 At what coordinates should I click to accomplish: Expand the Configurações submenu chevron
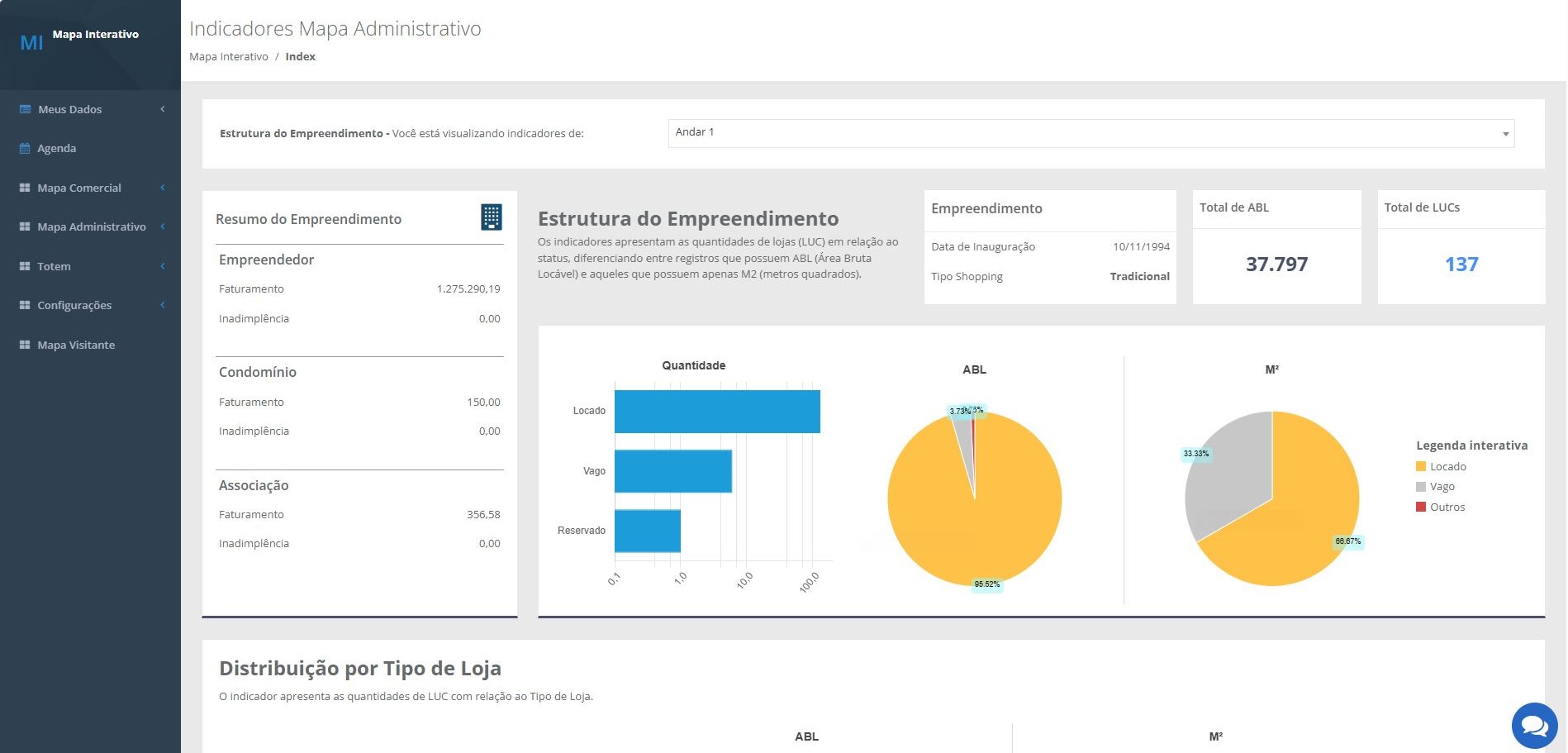[x=163, y=305]
